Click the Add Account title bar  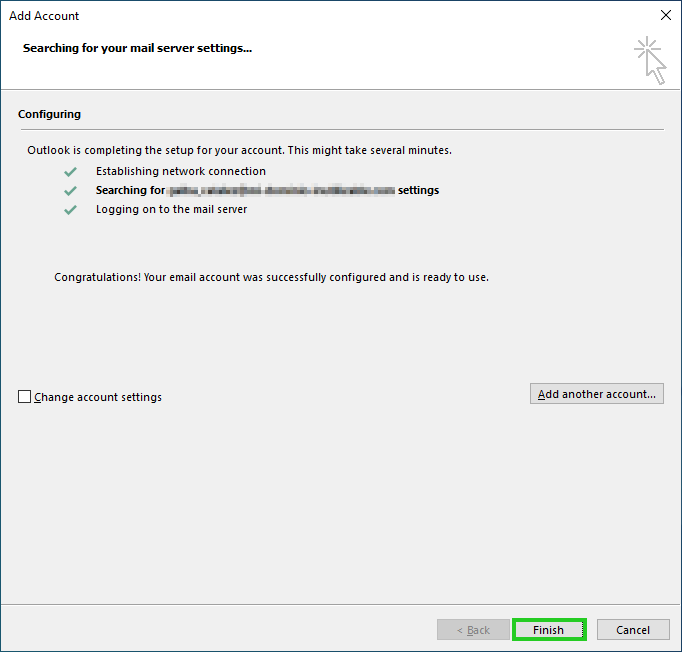click(x=300, y=16)
